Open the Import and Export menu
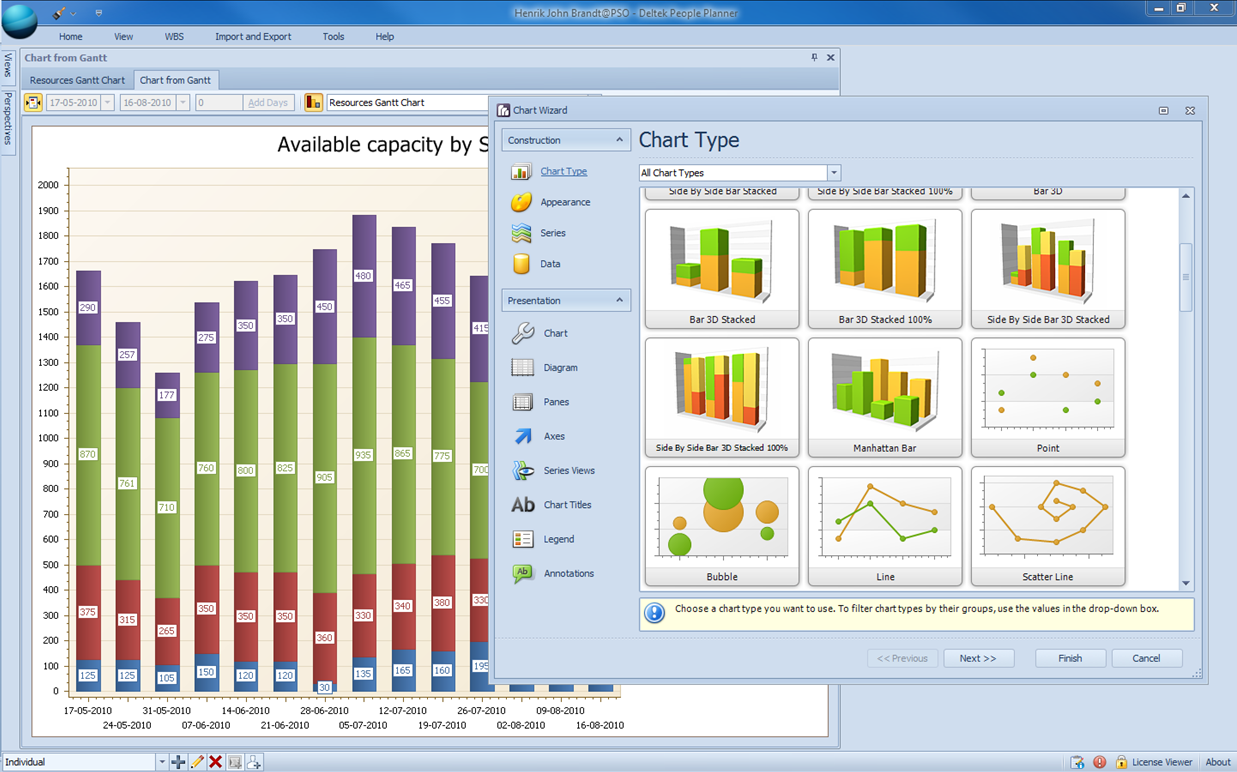Viewport: 1237px width, 772px height. click(x=253, y=36)
